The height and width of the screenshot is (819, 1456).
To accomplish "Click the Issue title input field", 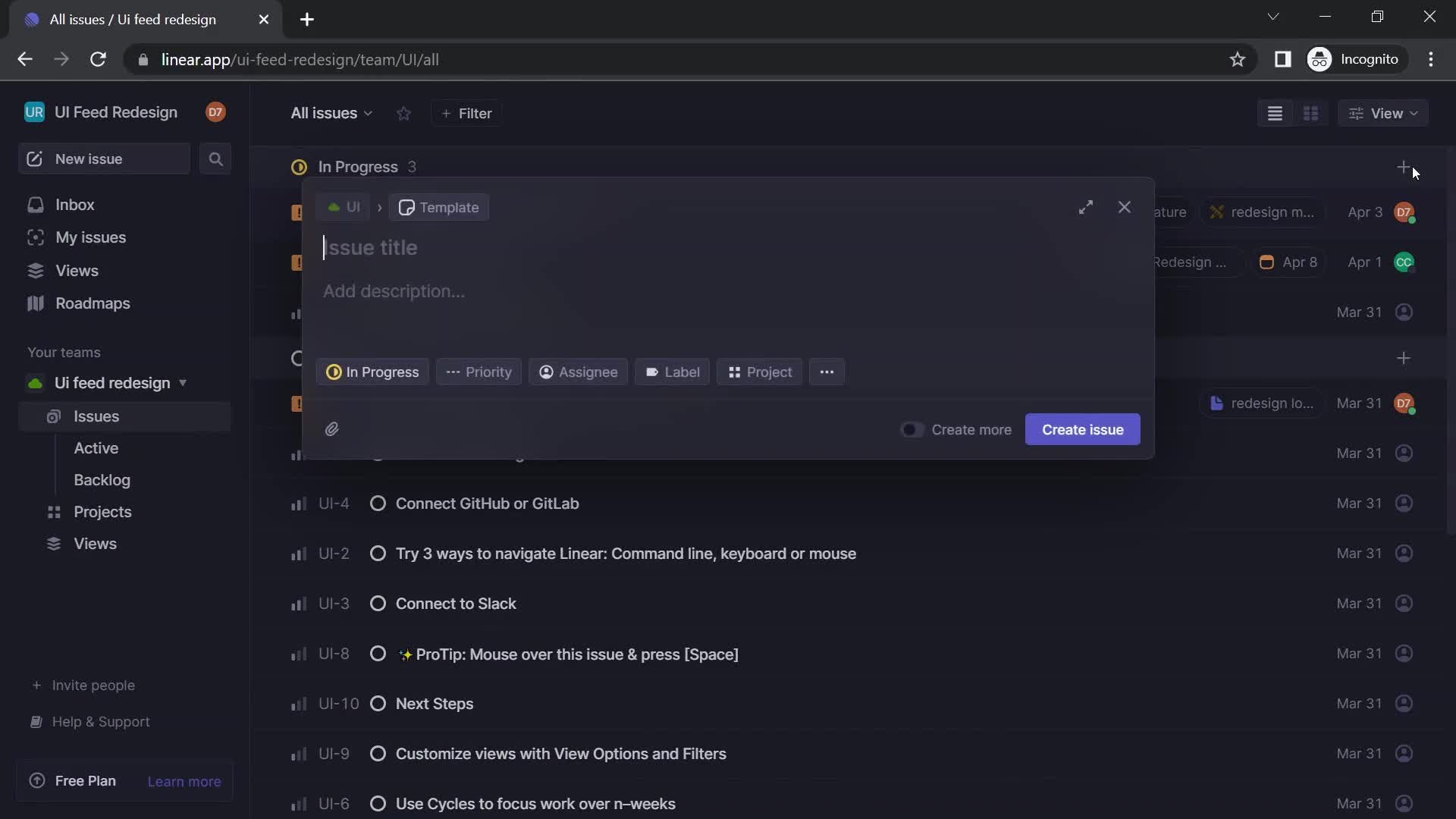I will [x=727, y=248].
